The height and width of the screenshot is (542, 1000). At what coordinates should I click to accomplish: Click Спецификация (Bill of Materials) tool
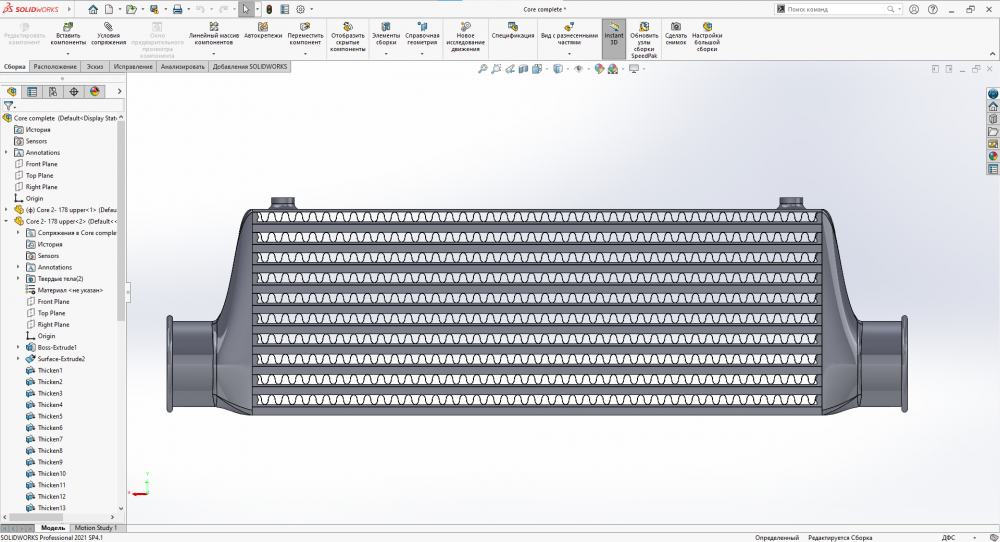[x=513, y=32]
